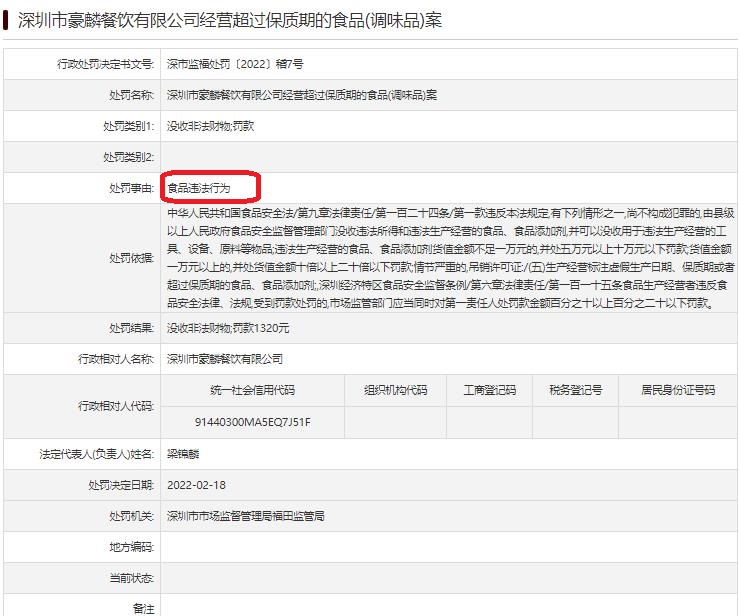Click the legal representative name 梁锦麟
The height and width of the screenshot is (616, 740).
183,454
